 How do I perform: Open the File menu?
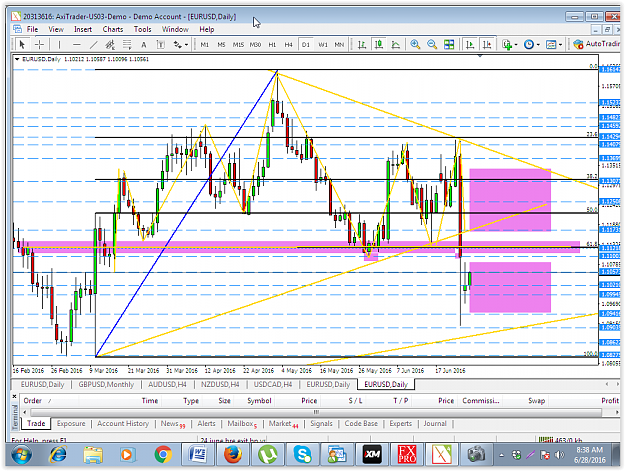click(x=32, y=29)
